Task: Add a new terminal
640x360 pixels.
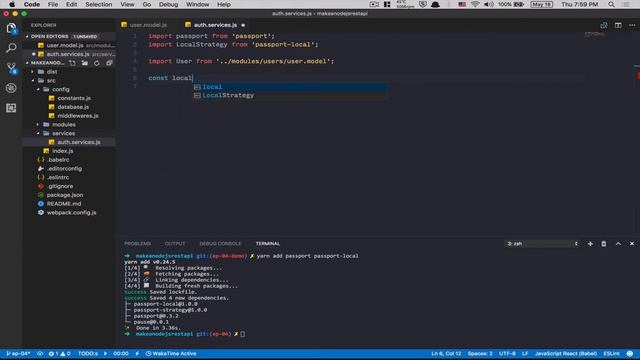Action: coord(590,244)
